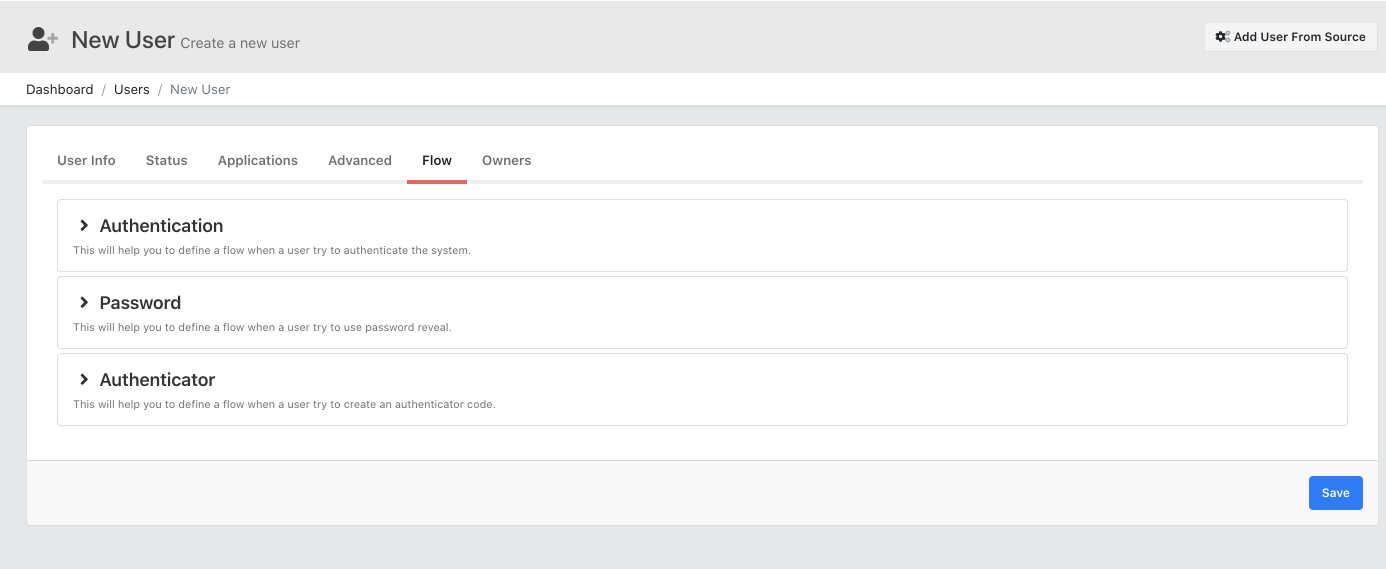The height and width of the screenshot is (569, 1386).
Task: Expand the Password section chevron
Action: click(x=84, y=303)
